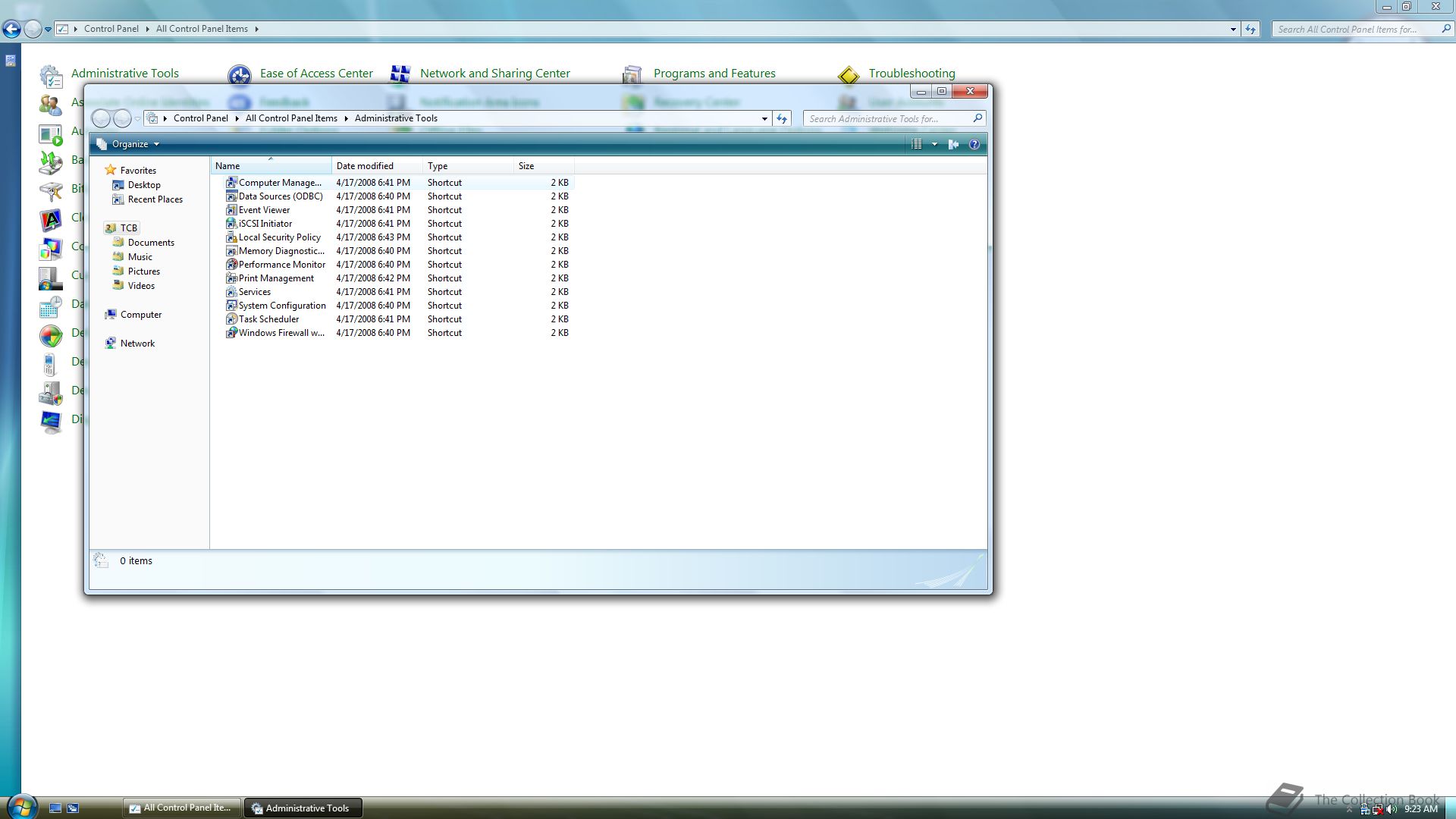
Task: Click the 4/17/2008 6:42 PM date cell
Action: point(373,278)
